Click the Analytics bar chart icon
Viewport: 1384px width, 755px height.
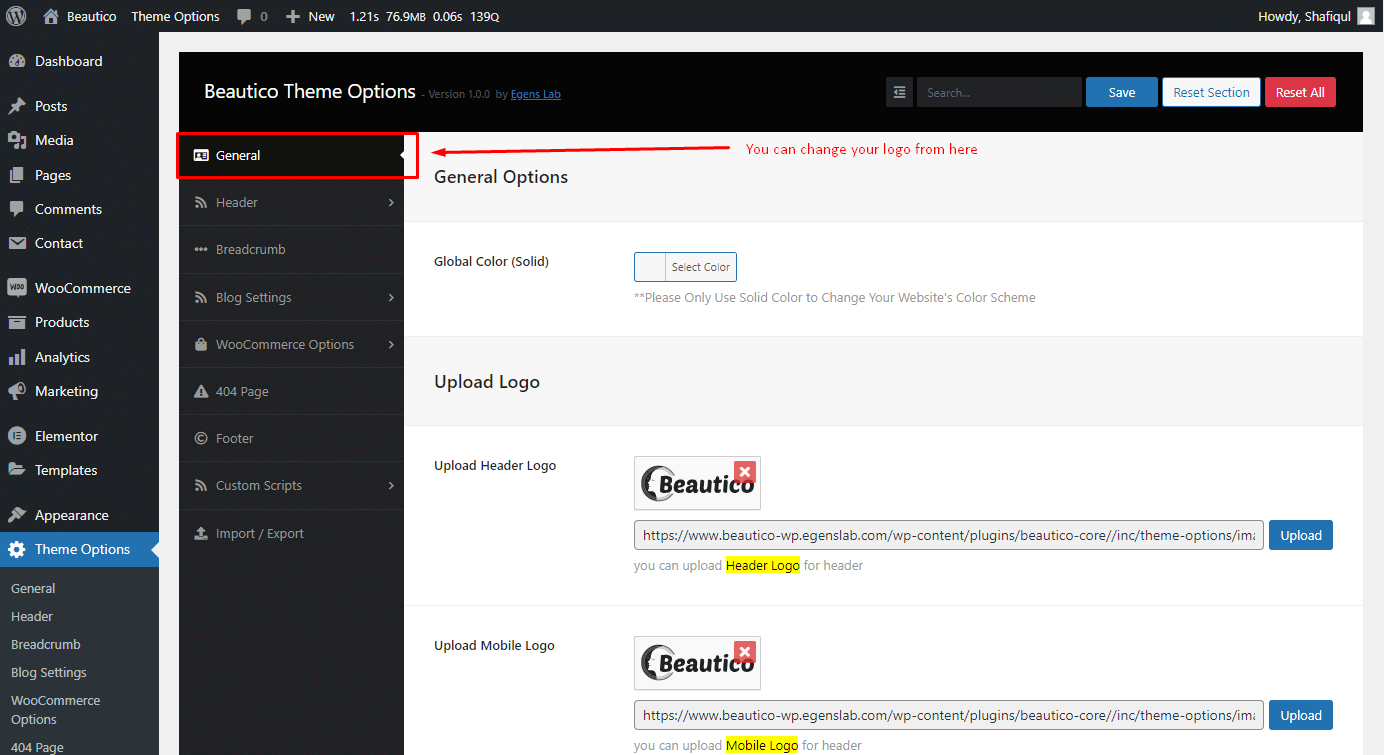(x=16, y=357)
